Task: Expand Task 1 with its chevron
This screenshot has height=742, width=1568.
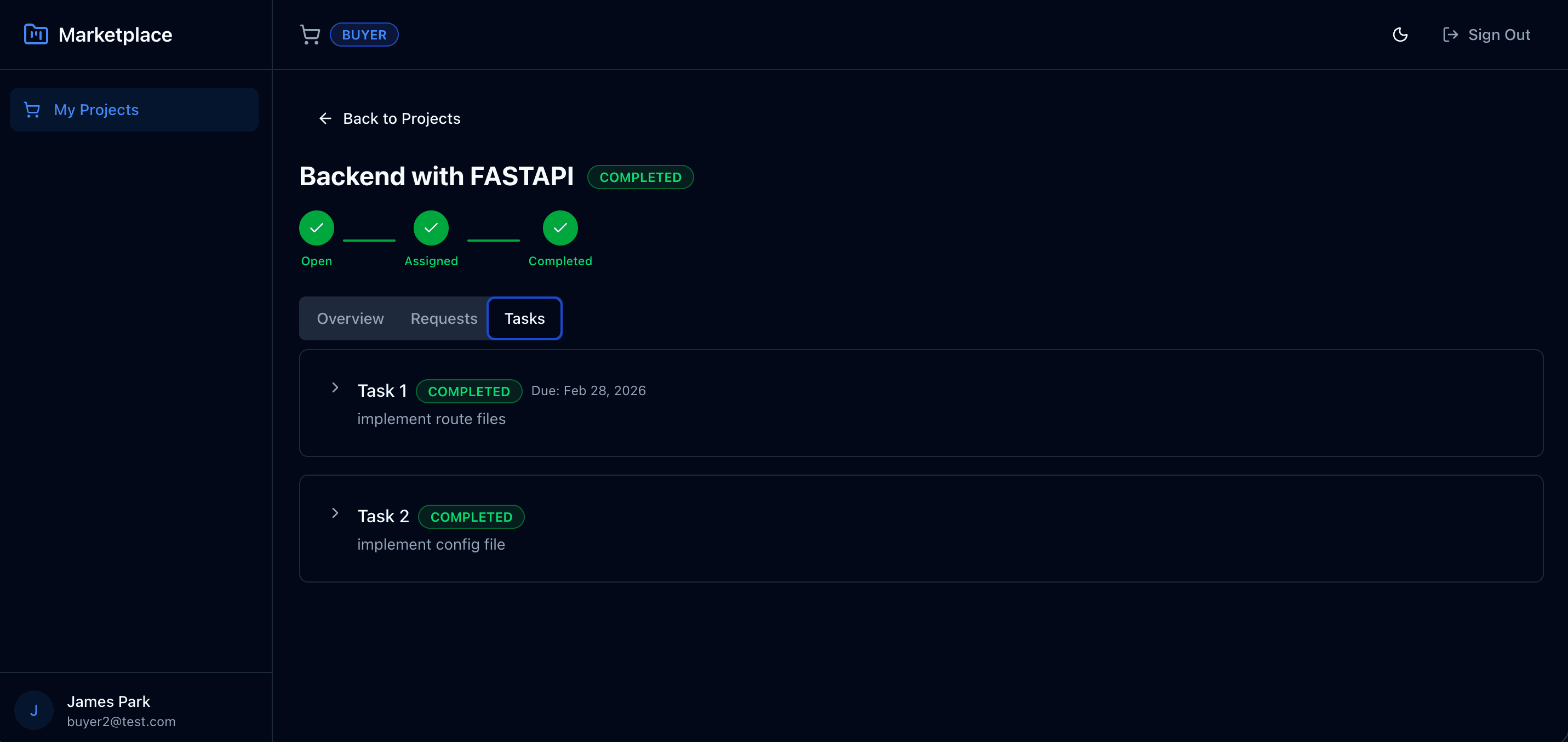Action: coord(335,388)
